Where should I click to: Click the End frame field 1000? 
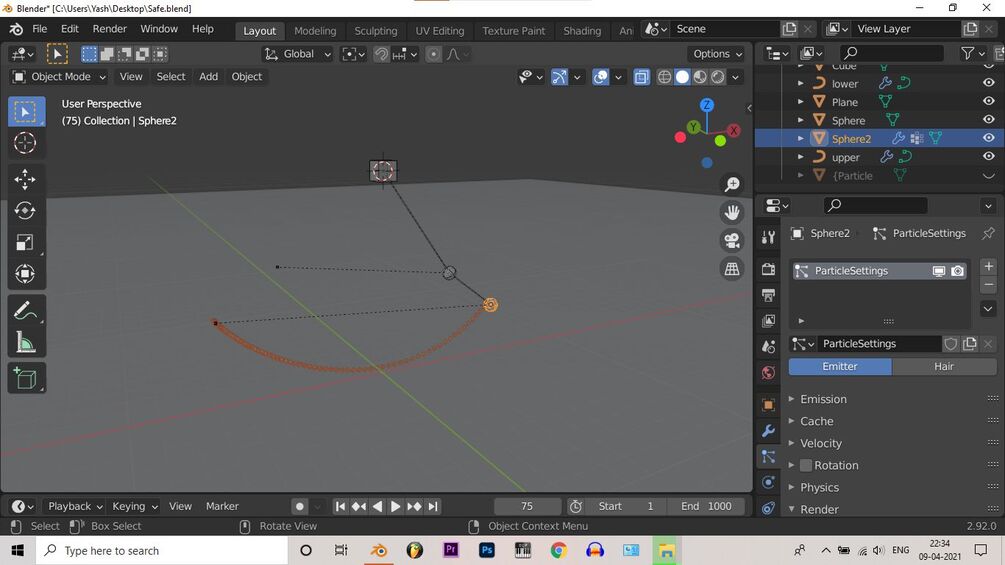(x=706, y=507)
